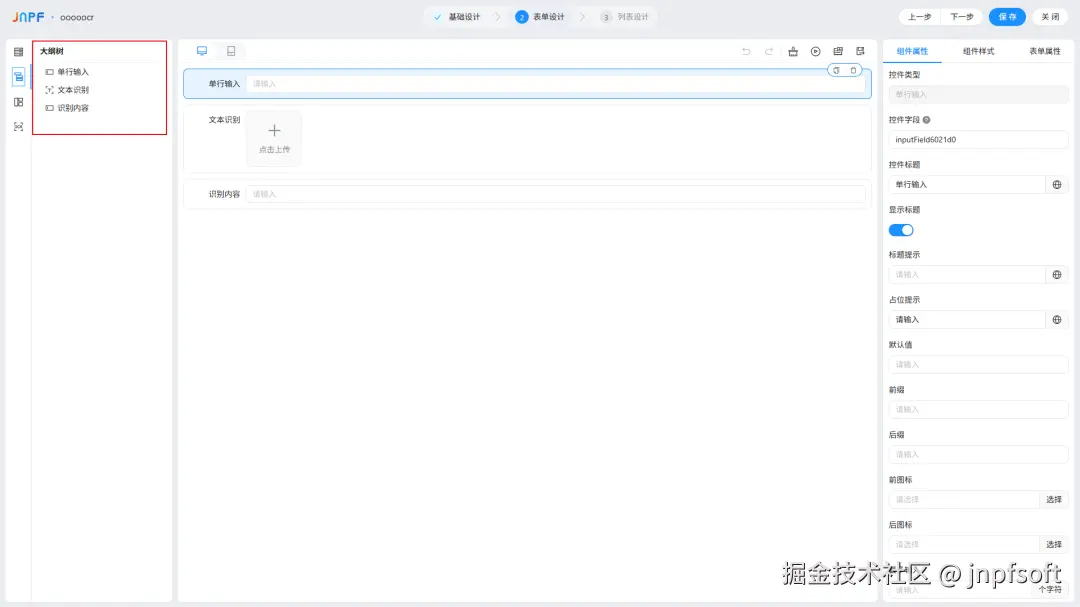Viewport: 1080px width, 607px height.
Task: Click the 点击上传 upload area of 文本识别
Action: pos(274,137)
